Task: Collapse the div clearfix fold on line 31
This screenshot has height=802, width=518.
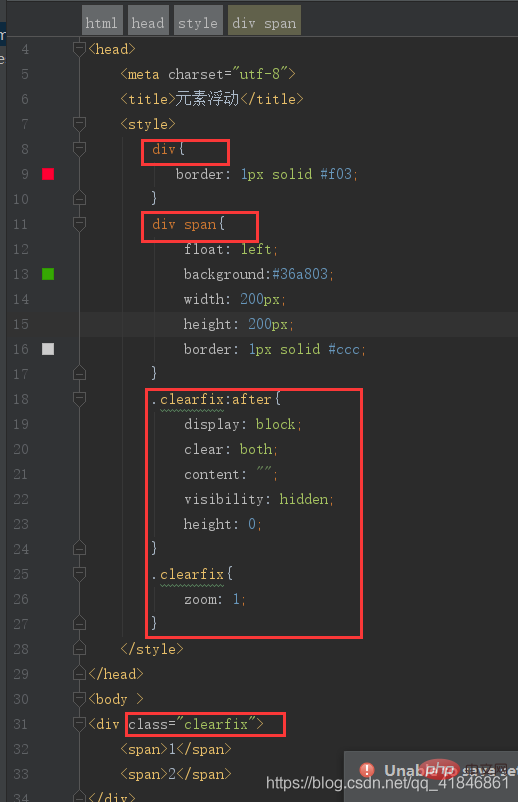Action: 79,723
